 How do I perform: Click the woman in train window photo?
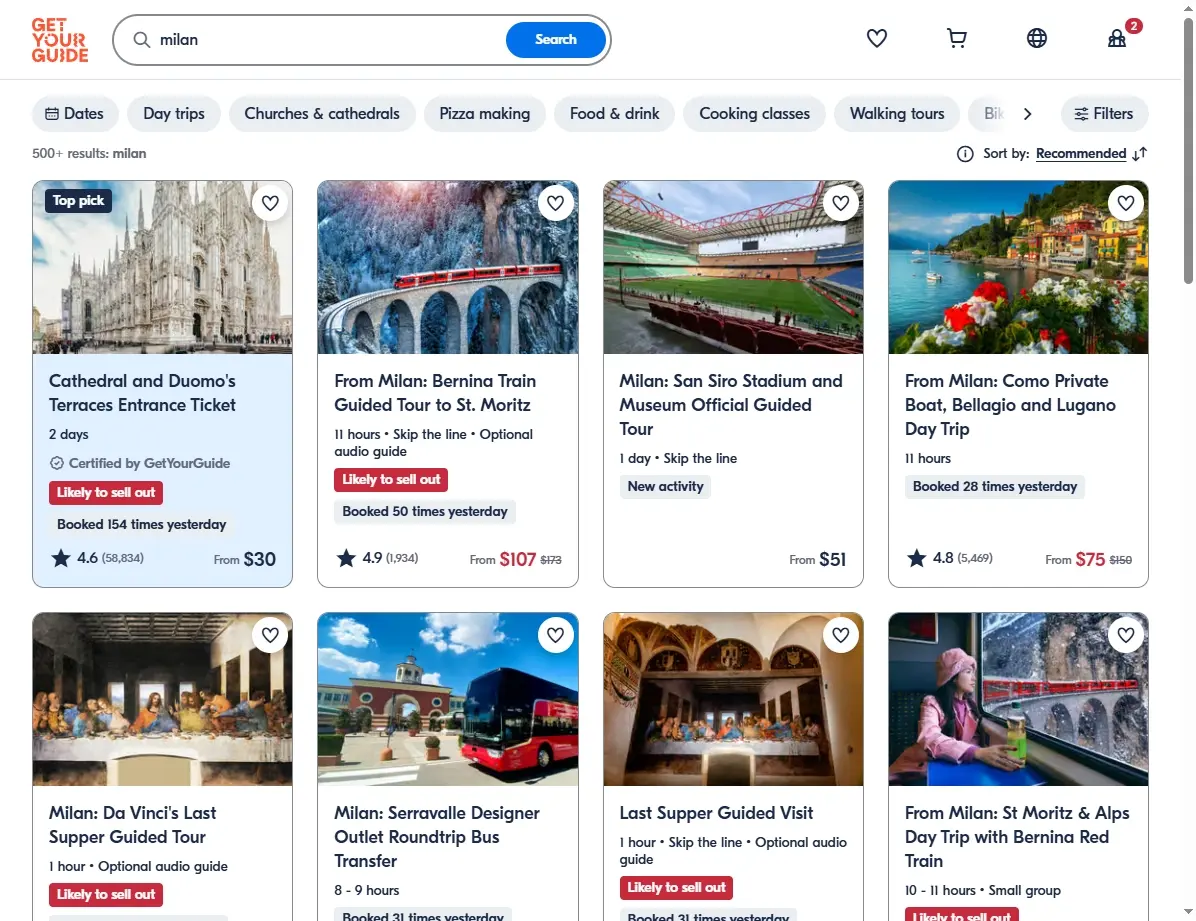(x=1018, y=700)
